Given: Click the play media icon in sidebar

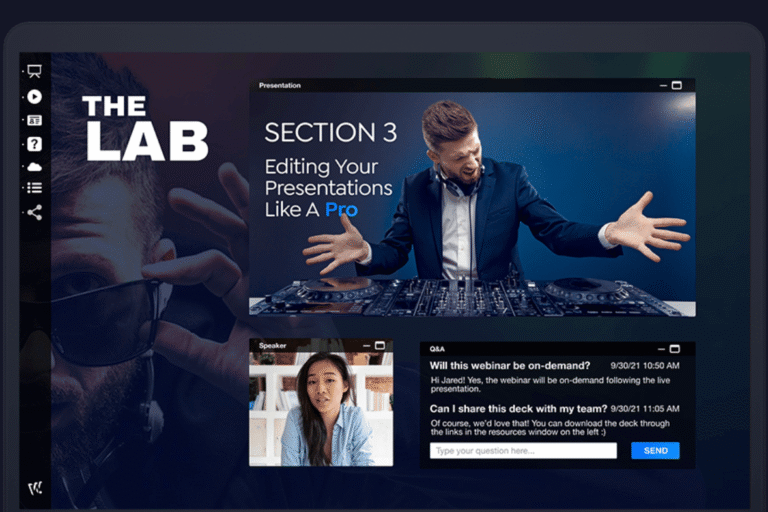Looking at the screenshot, I should tap(34, 97).
